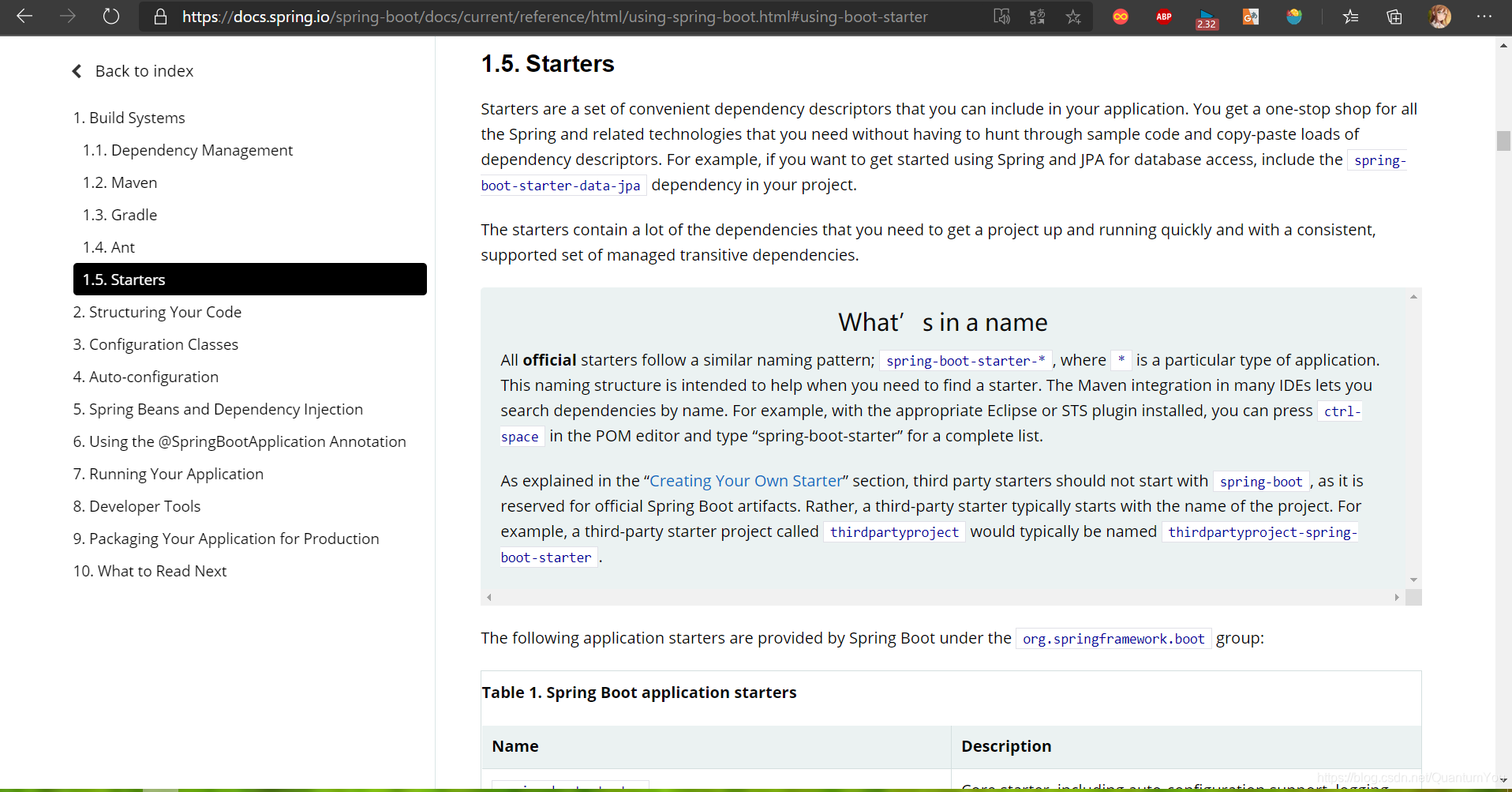Open the favorites list icon
Image resolution: width=1512 pixels, height=792 pixels.
pos(1351,17)
